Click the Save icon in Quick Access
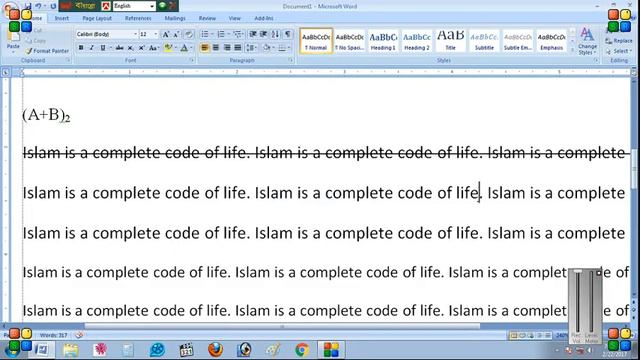This screenshot has width=640, height=360. coord(28,6)
